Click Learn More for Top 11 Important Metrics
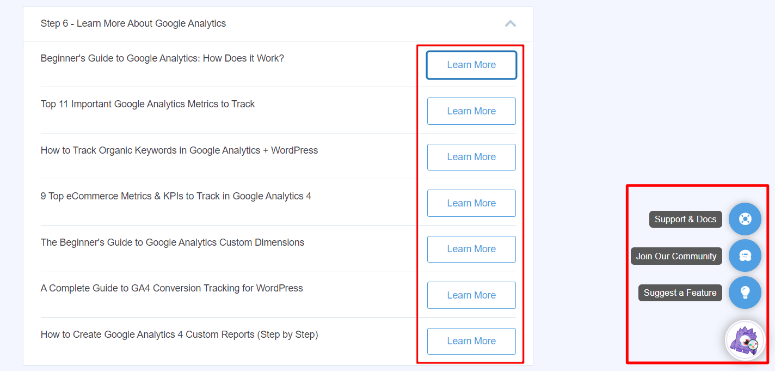Viewport: 775px width, 371px height. (x=471, y=111)
